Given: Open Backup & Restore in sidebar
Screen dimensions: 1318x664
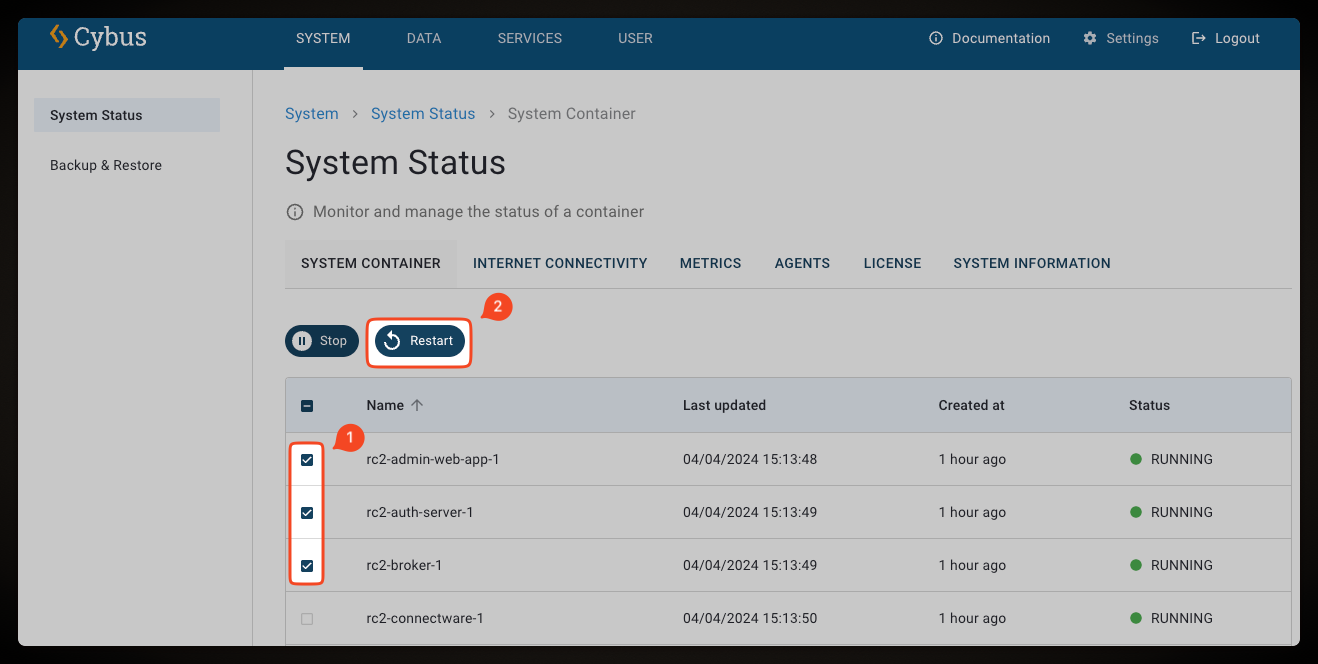Looking at the screenshot, I should [106, 165].
